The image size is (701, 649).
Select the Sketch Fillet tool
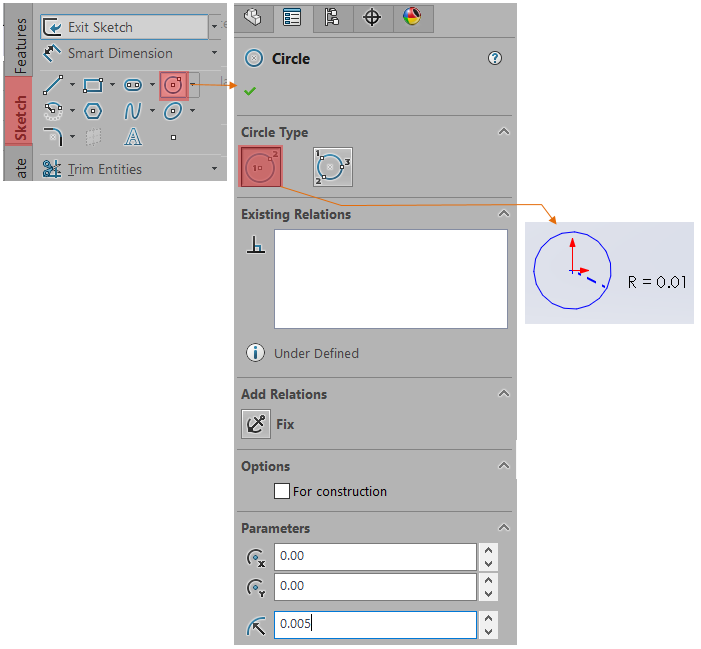tap(53, 137)
